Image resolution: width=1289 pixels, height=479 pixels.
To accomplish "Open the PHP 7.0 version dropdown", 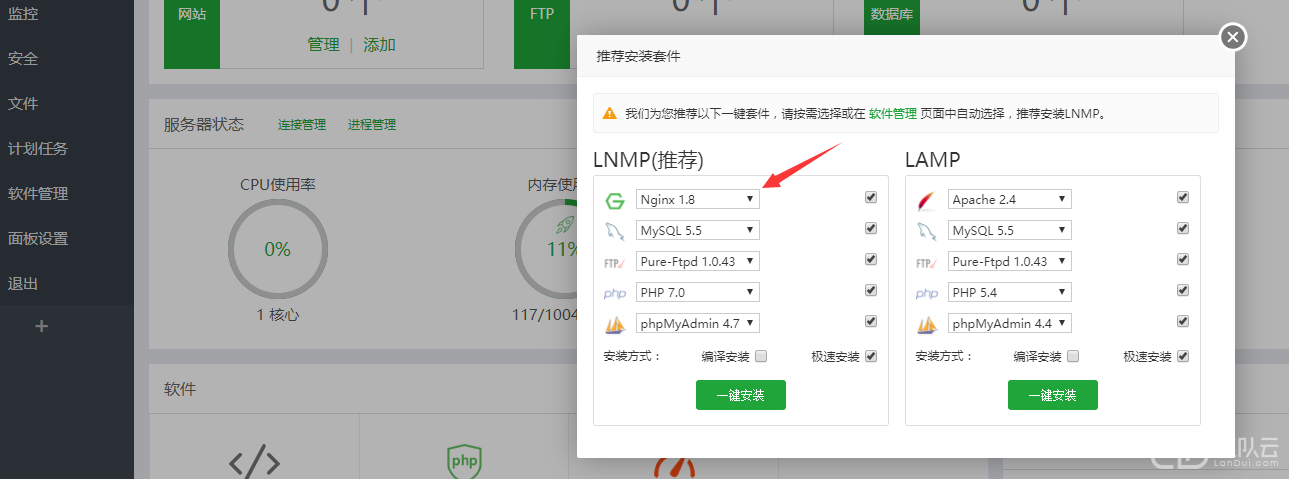I will tap(698, 293).
